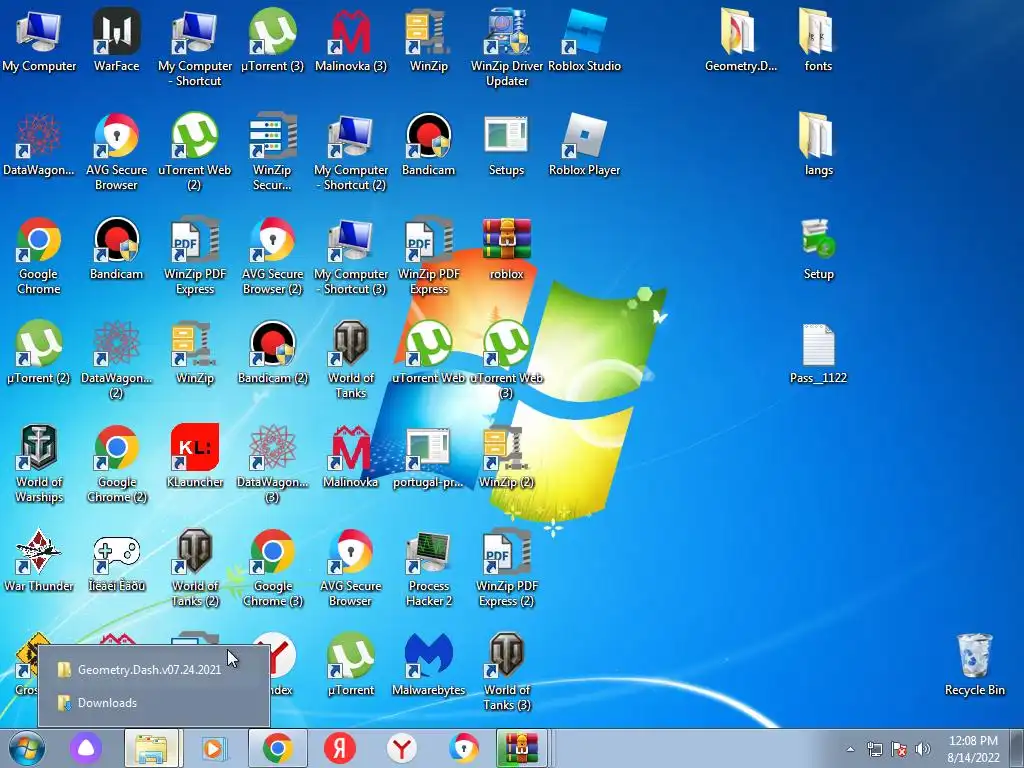The height and width of the screenshot is (768, 1024).
Task: Open the WarFace desktop shortcut
Action: pyautogui.click(x=116, y=39)
